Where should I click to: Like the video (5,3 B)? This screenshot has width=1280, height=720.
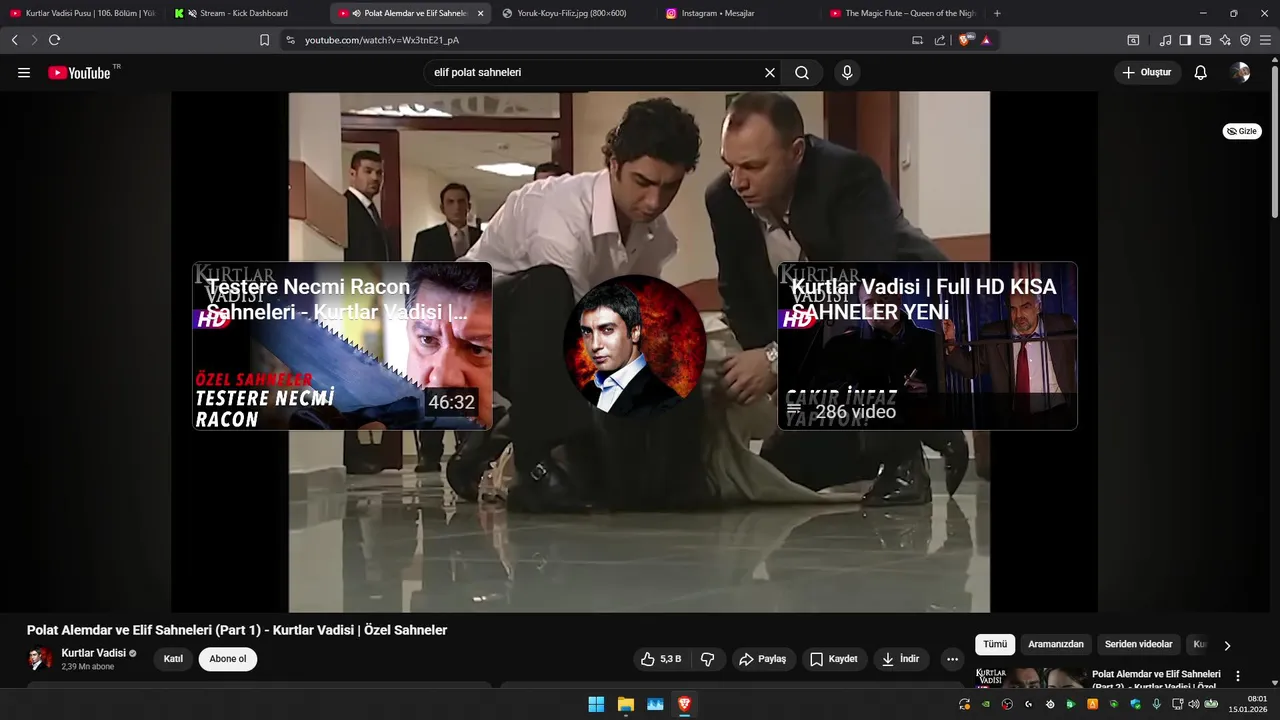pos(661,659)
